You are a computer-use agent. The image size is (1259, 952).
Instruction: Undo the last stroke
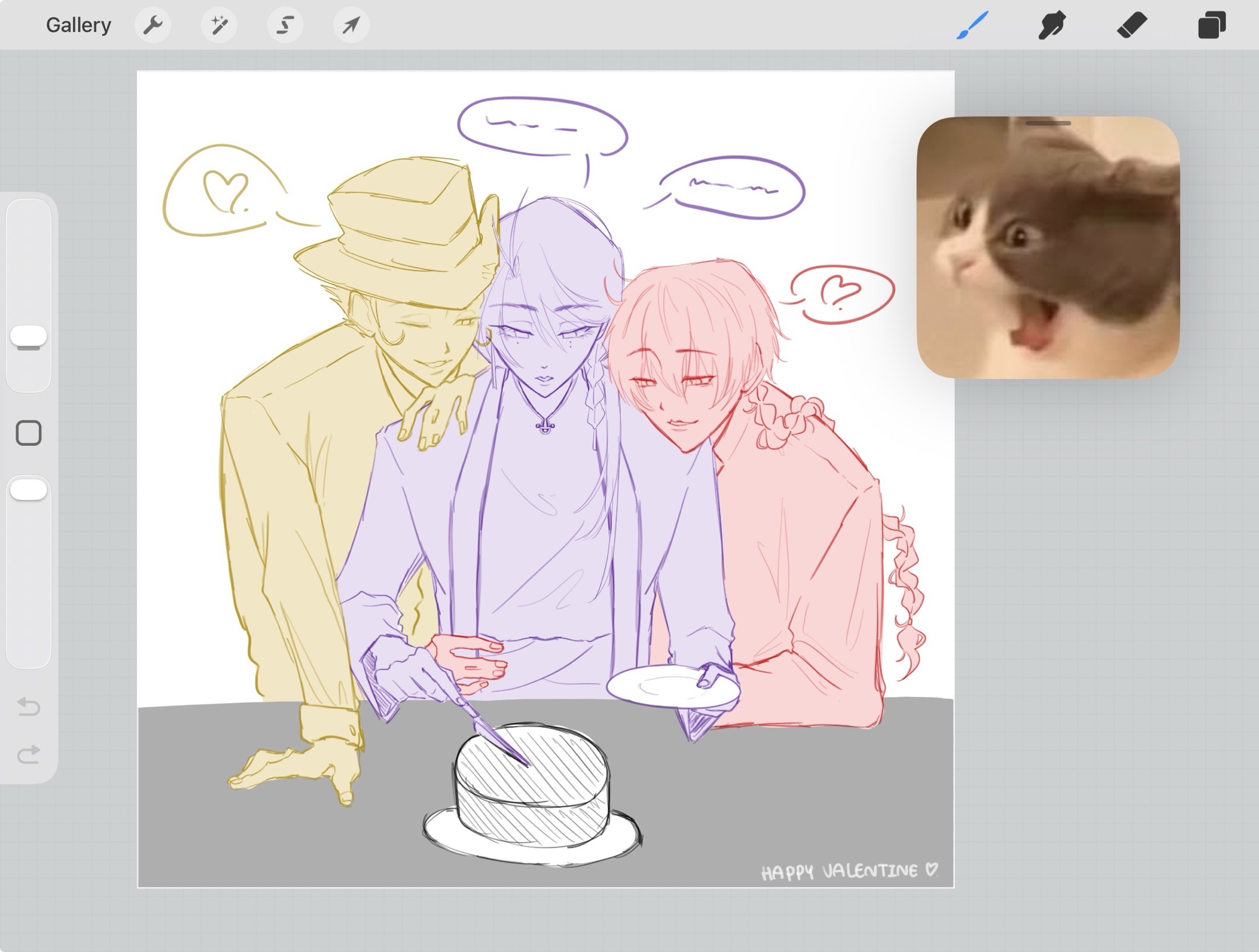click(x=29, y=706)
